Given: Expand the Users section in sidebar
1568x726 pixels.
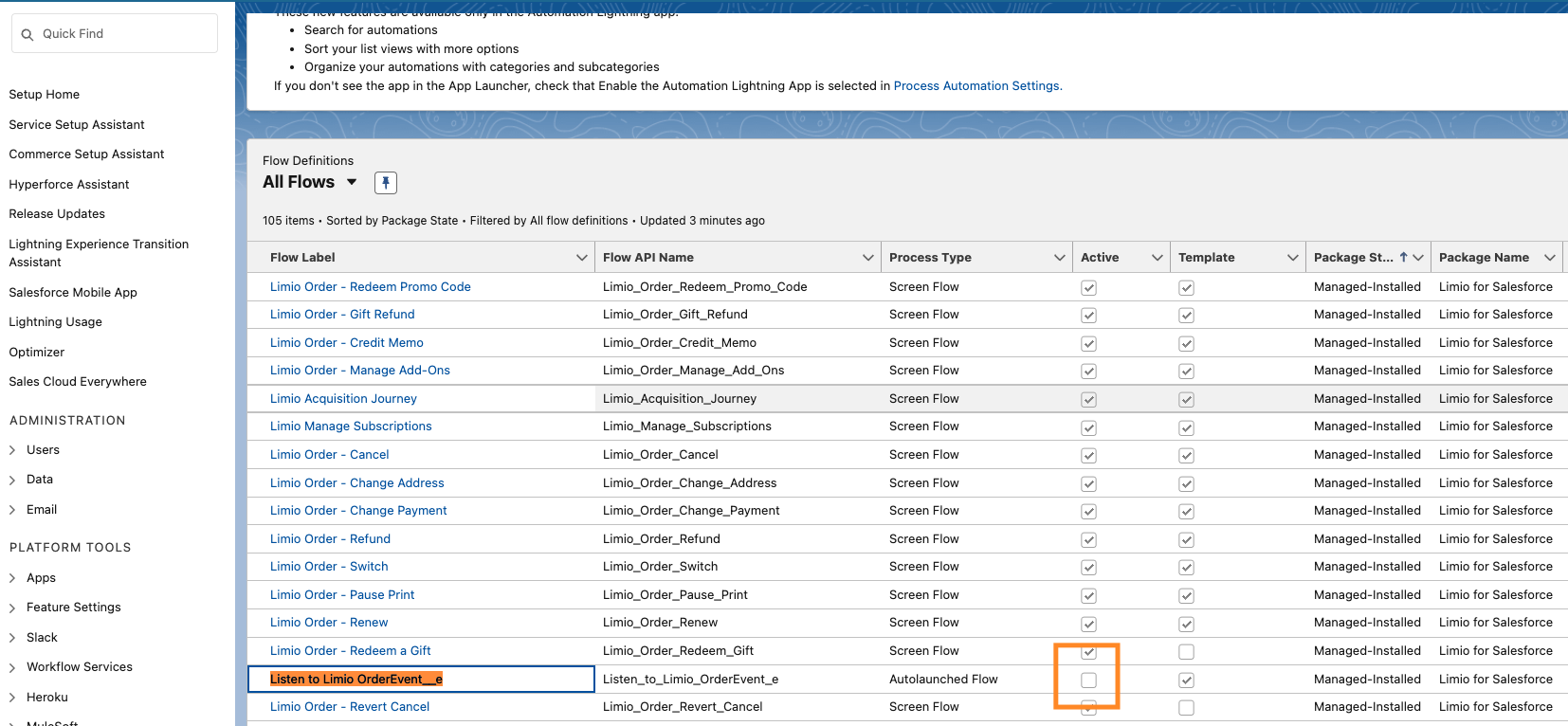Looking at the screenshot, I should 12,450.
